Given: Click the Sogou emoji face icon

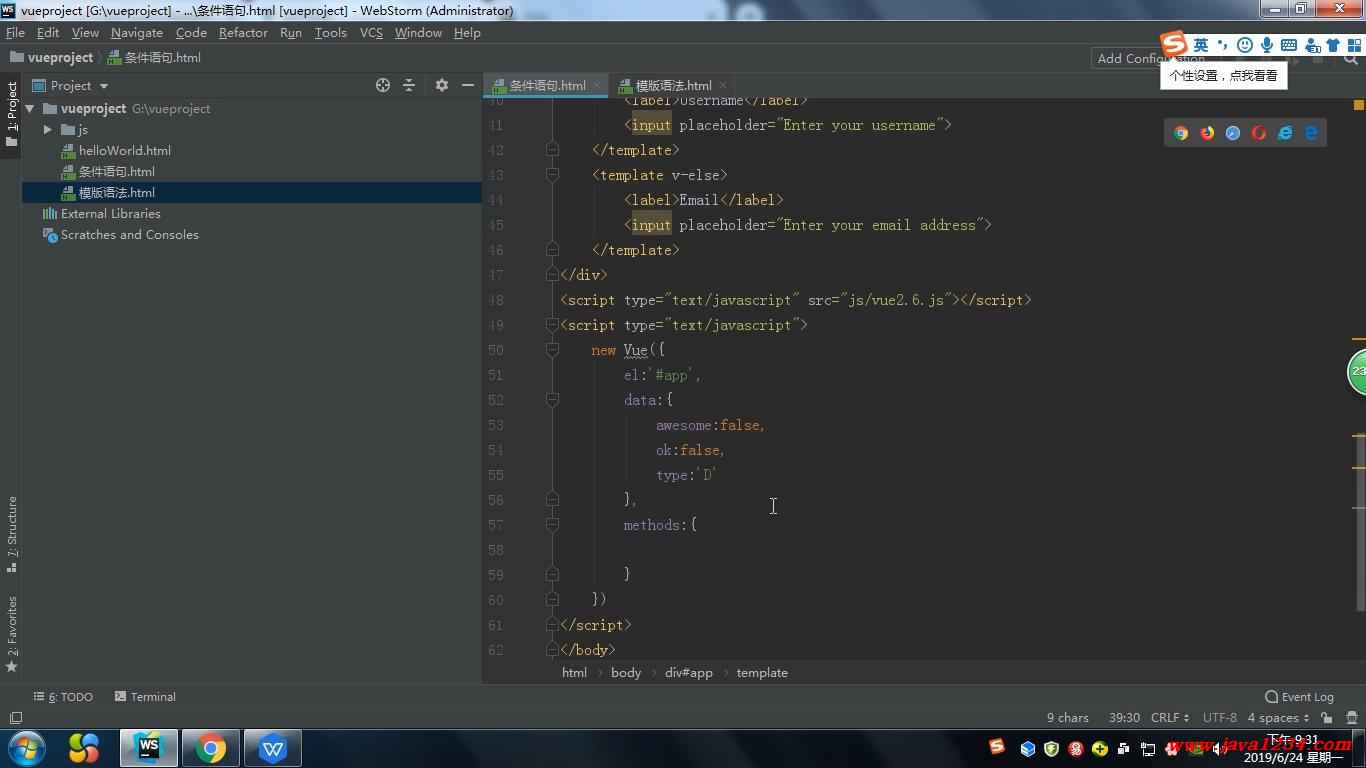Looking at the screenshot, I should click(1245, 45).
